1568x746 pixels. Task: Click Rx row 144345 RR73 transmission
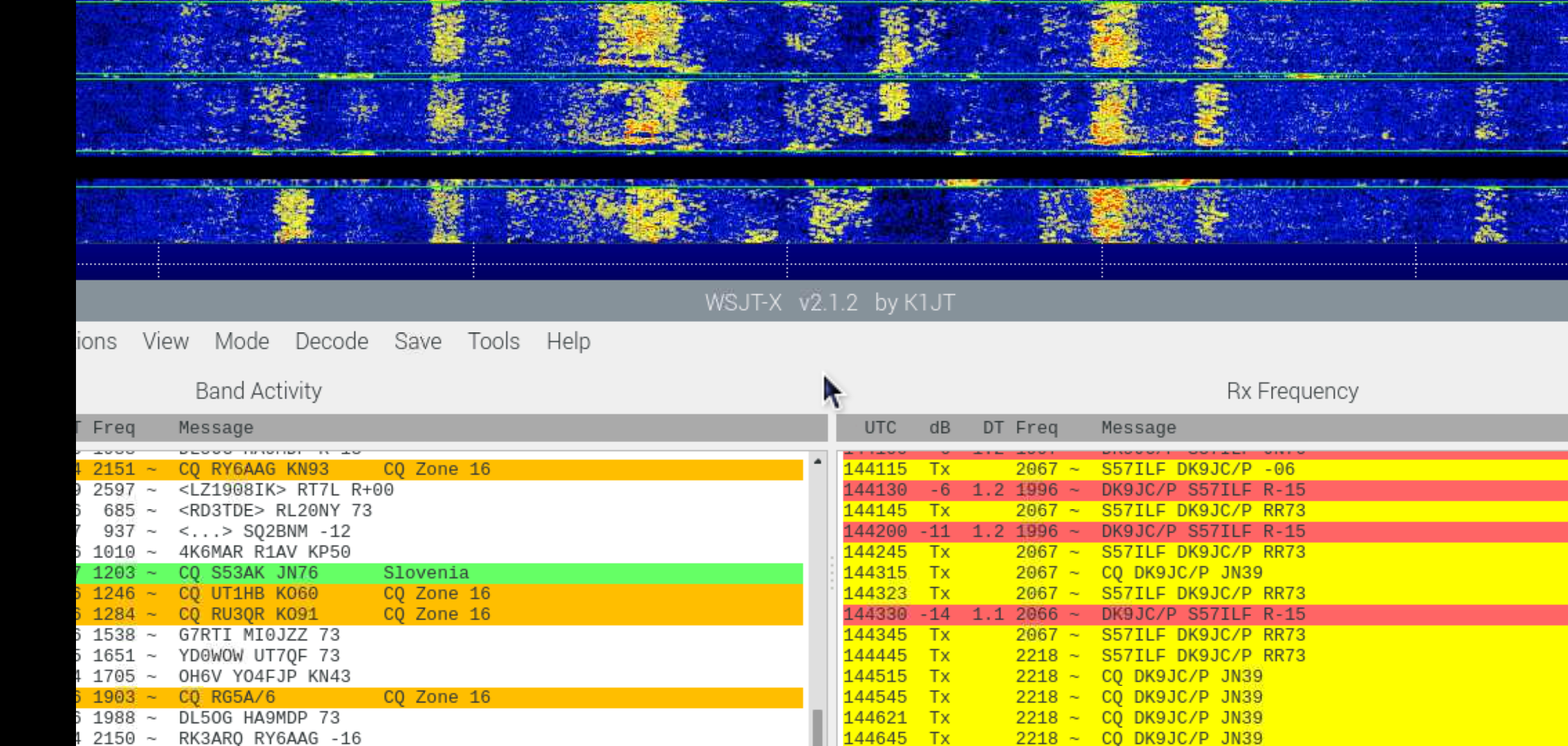[x=1205, y=635]
